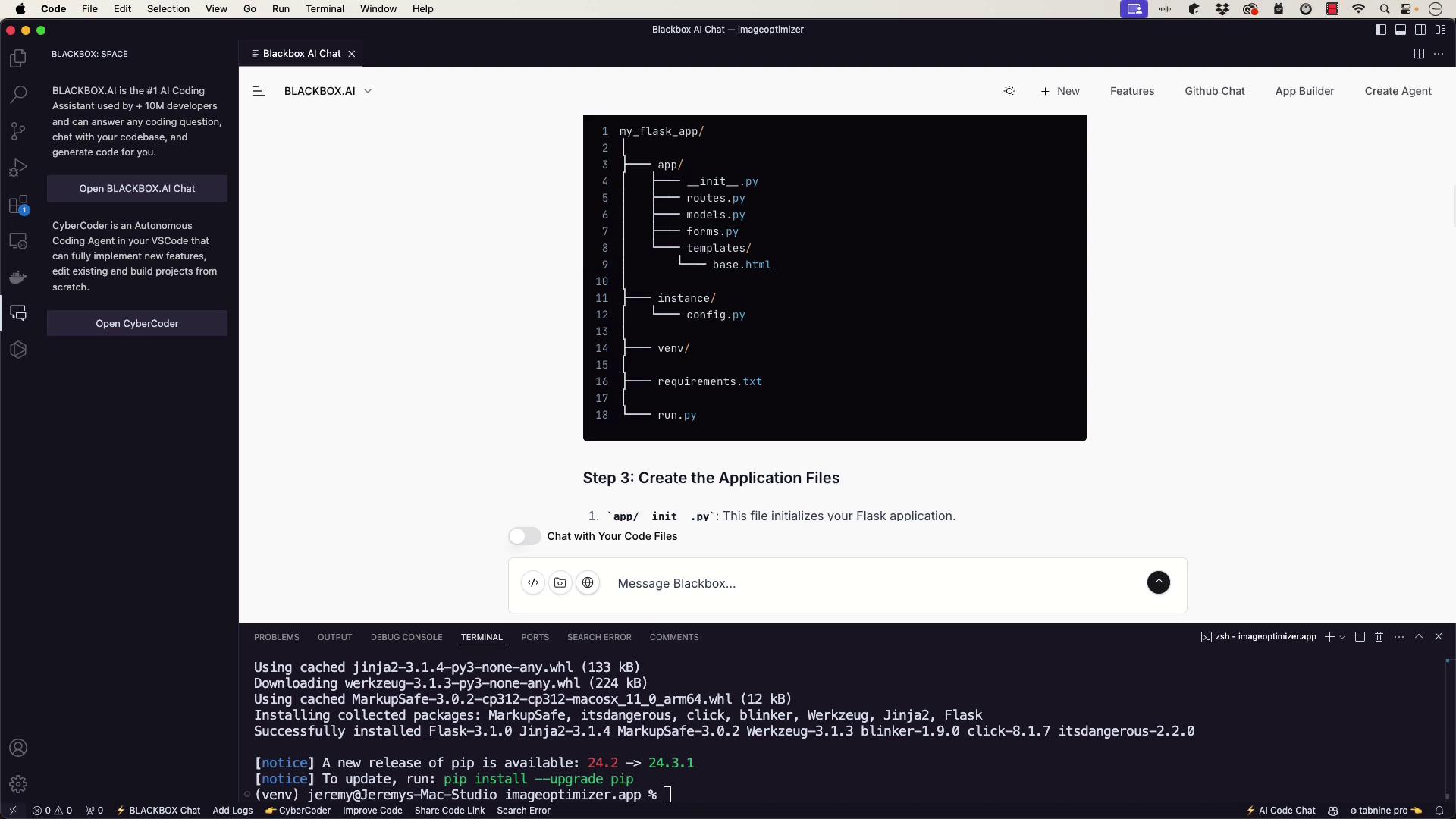The image size is (1456, 819).
Task: Open the Terminal menu in menu bar
Action: tap(325, 9)
